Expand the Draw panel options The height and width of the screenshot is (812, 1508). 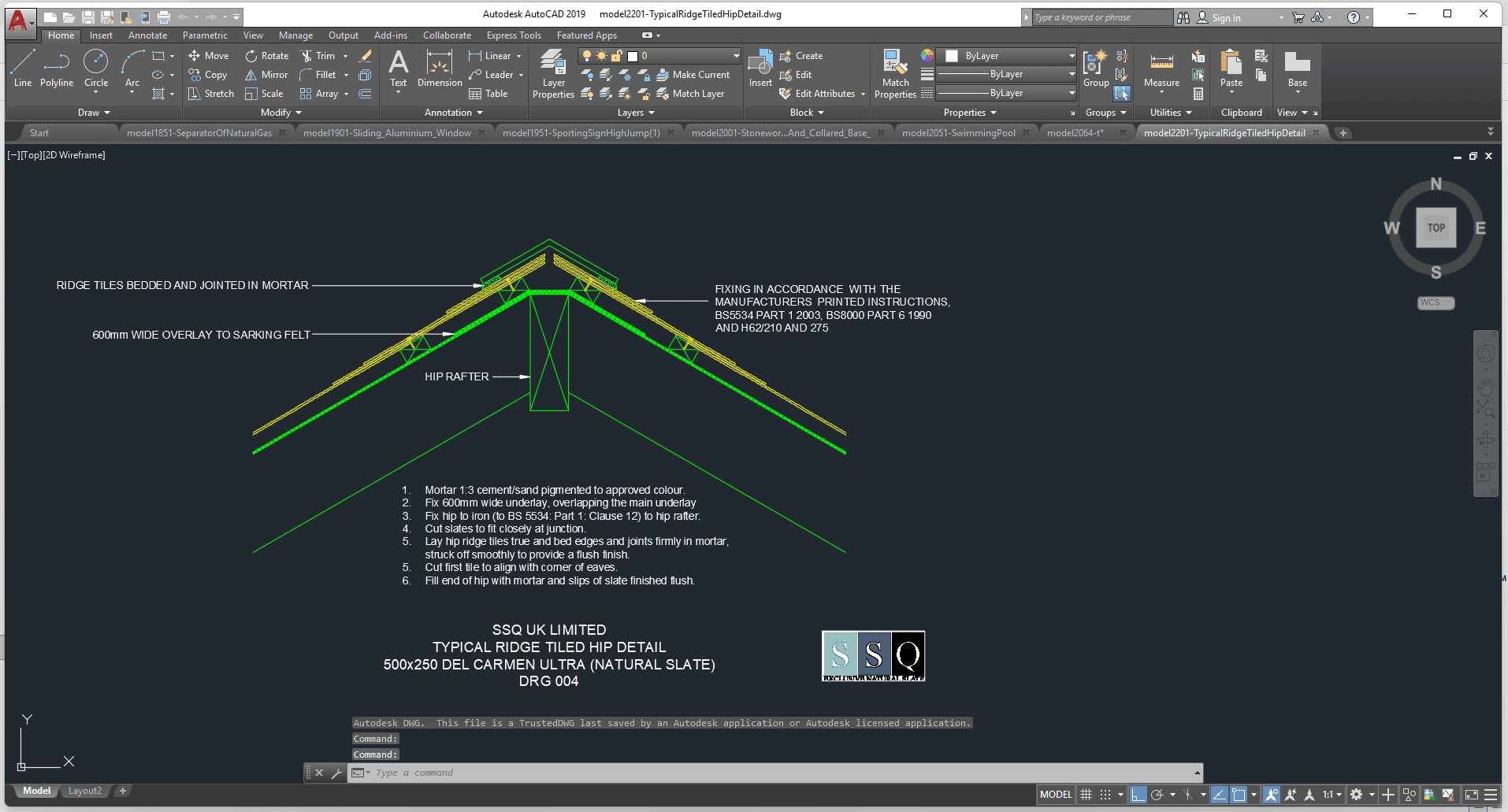[x=94, y=113]
